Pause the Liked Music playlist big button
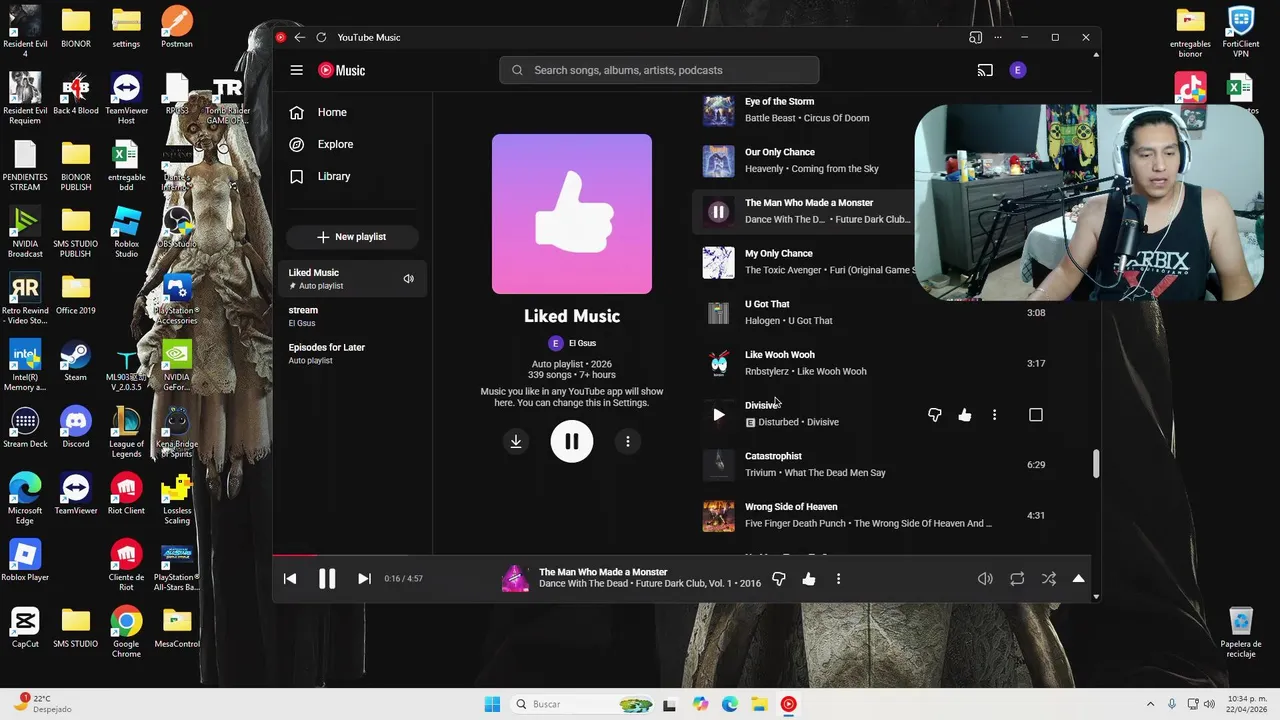The image size is (1280, 720). coord(572,441)
